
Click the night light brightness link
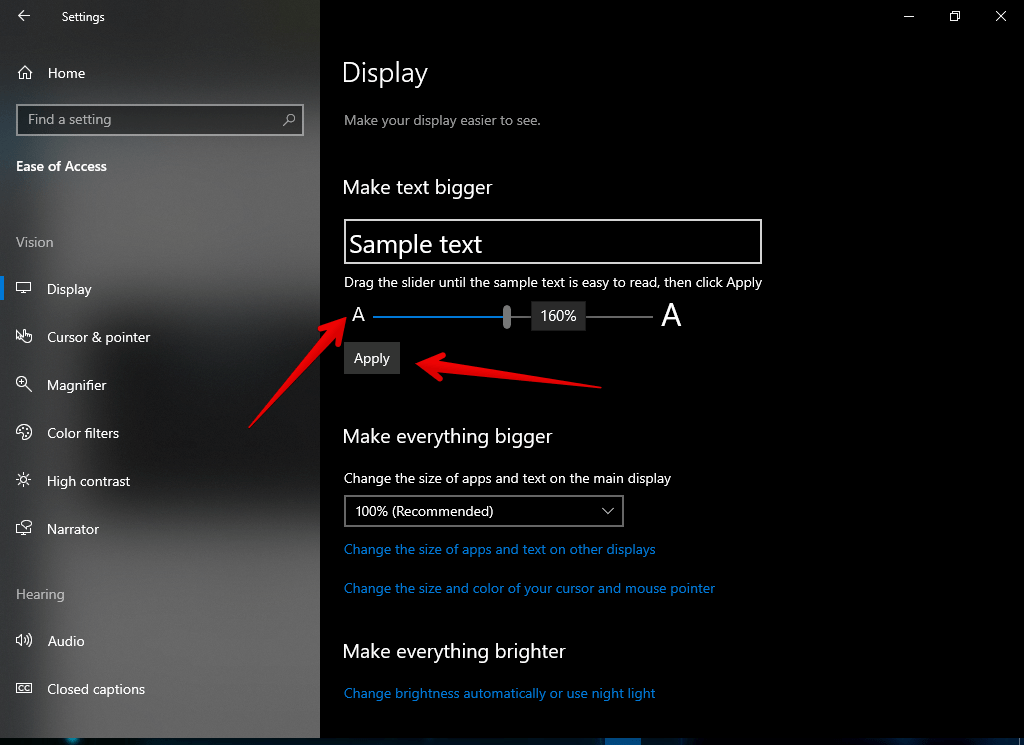click(499, 693)
